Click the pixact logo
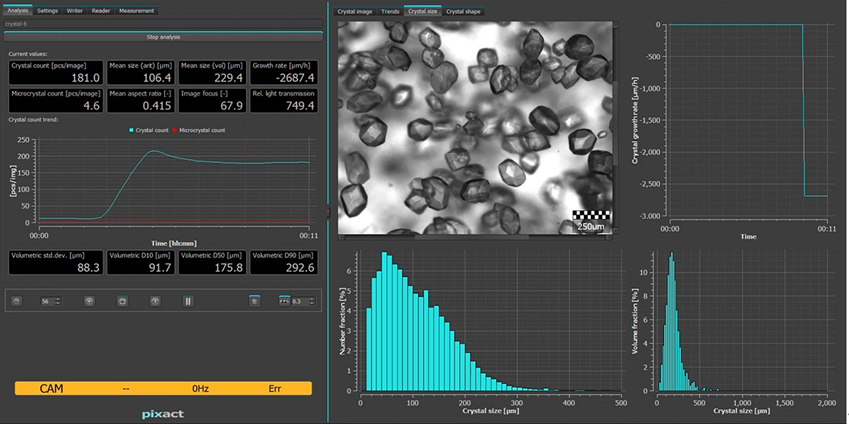Image resolution: width=849 pixels, height=425 pixels. (x=163, y=411)
